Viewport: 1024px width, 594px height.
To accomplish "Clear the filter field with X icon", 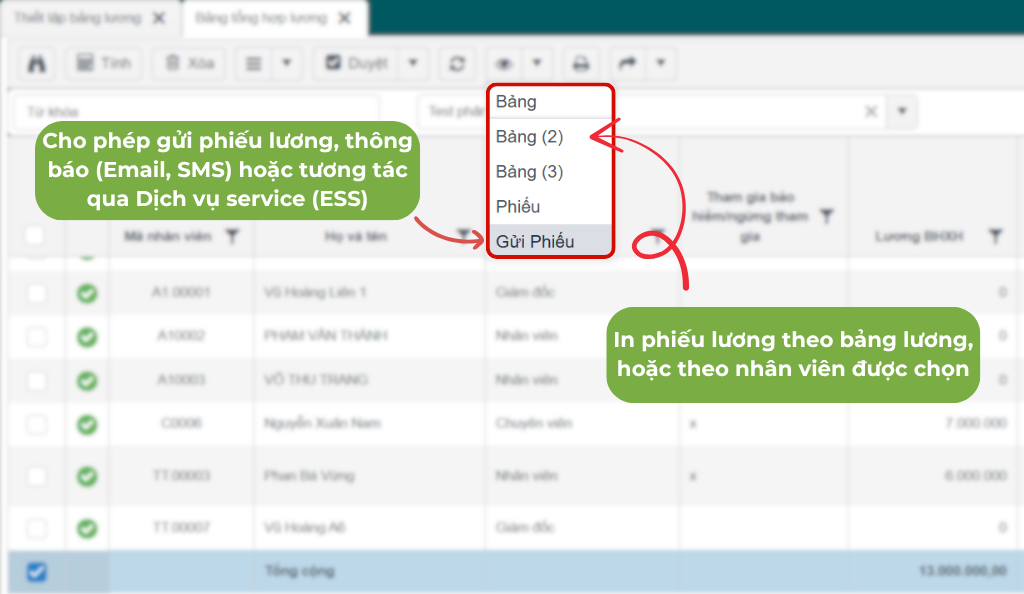I will [871, 111].
